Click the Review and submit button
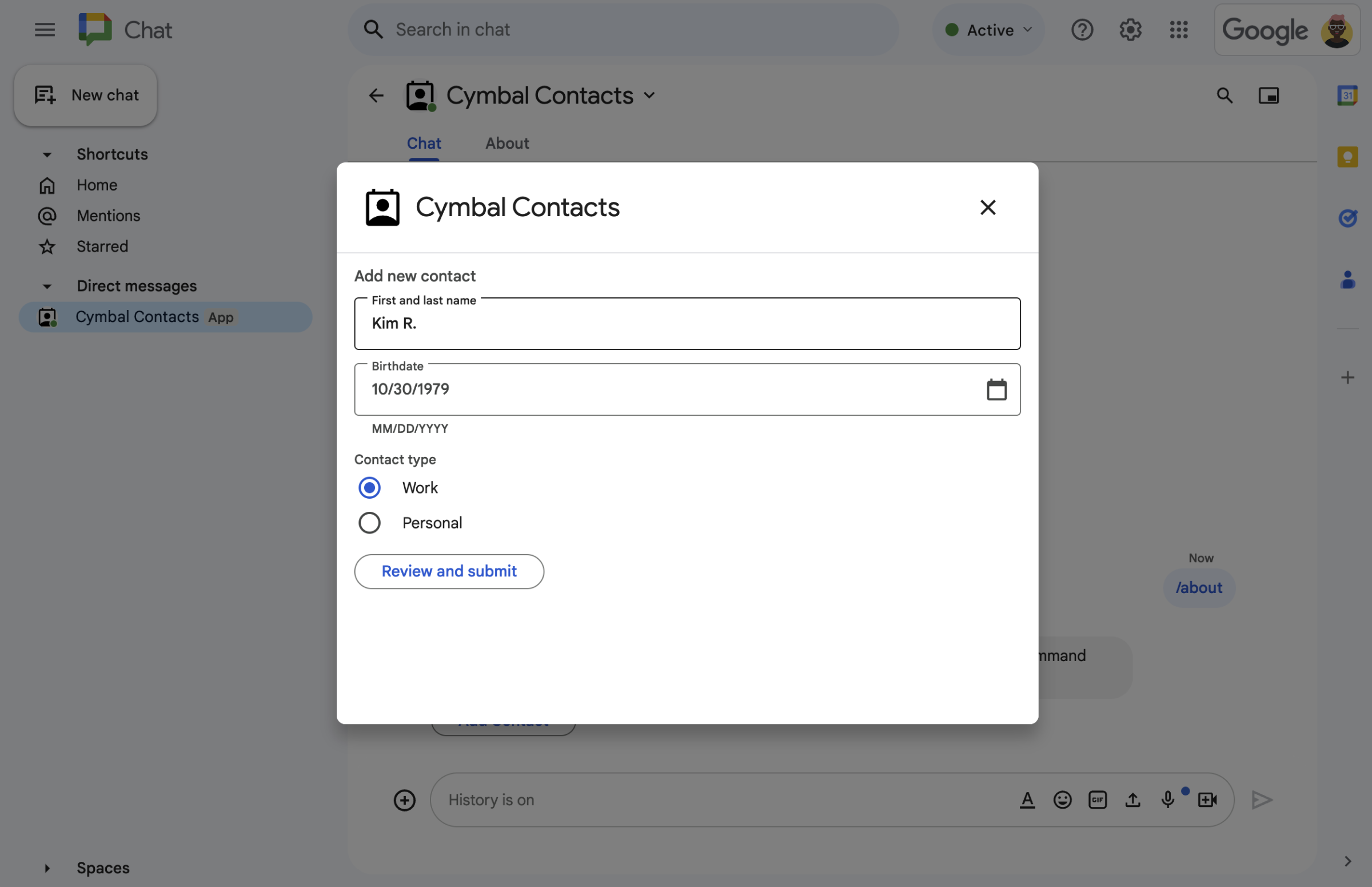Viewport: 1372px width, 887px height. click(449, 571)
